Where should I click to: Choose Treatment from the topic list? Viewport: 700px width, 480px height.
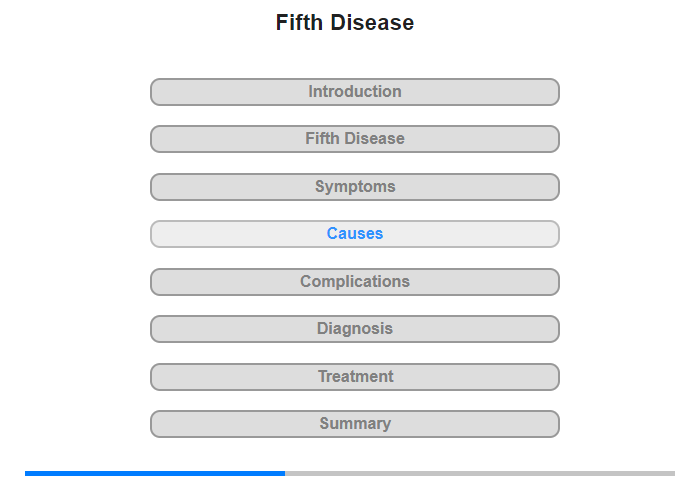click(x=355, y=377)
